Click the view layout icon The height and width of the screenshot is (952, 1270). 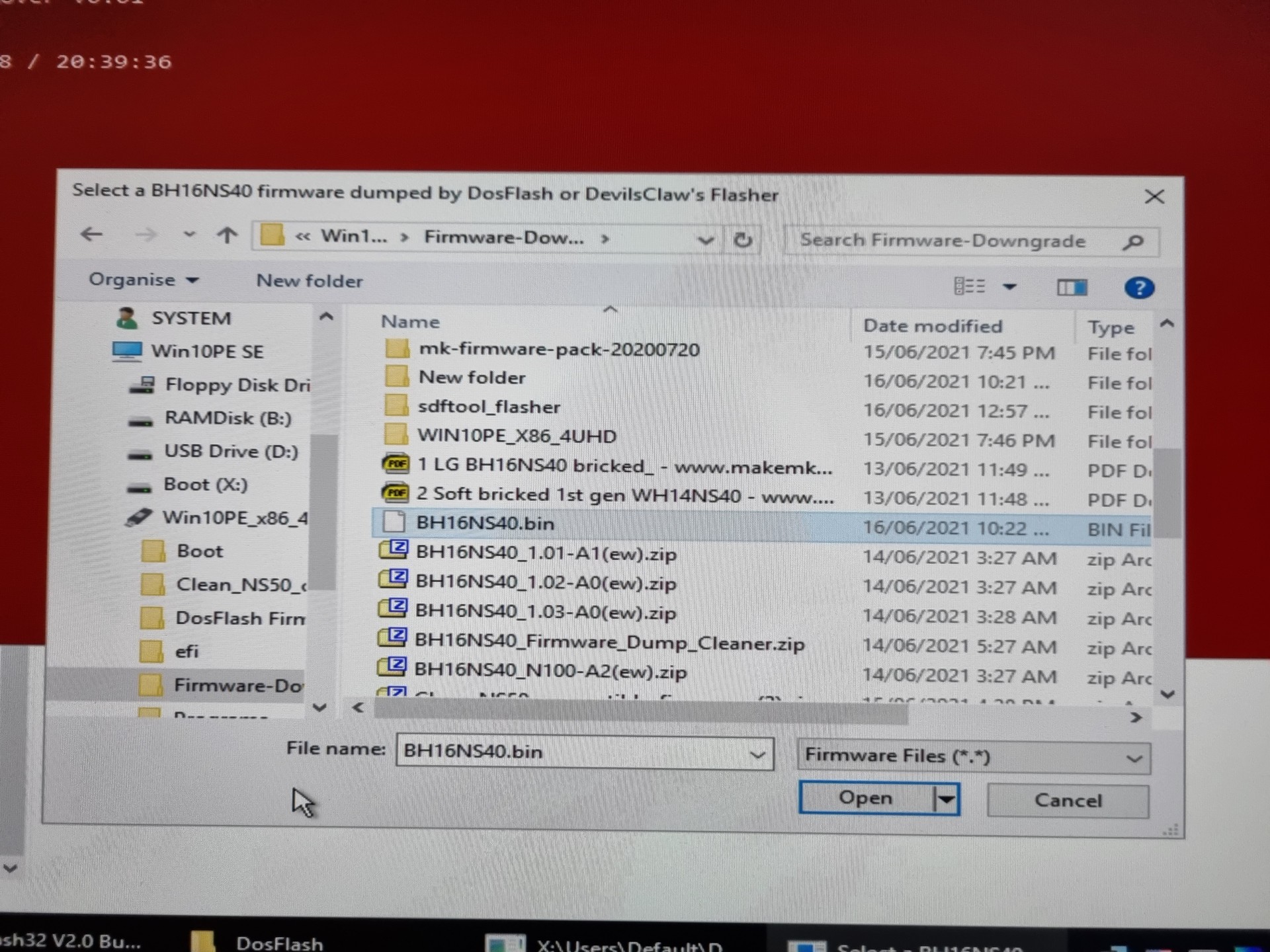pos(969,286)
